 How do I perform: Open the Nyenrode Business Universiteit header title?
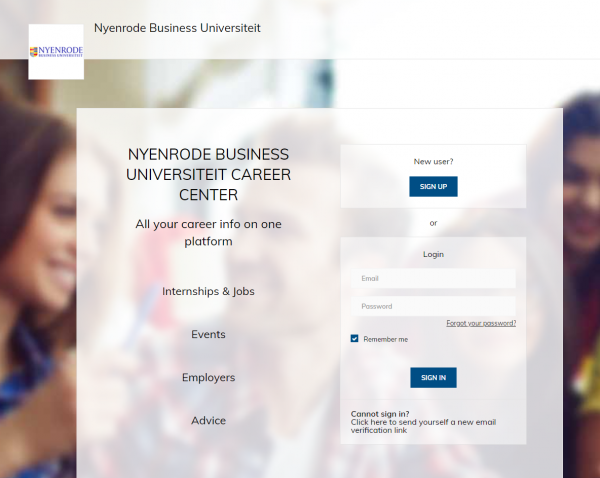coord(177,28)
